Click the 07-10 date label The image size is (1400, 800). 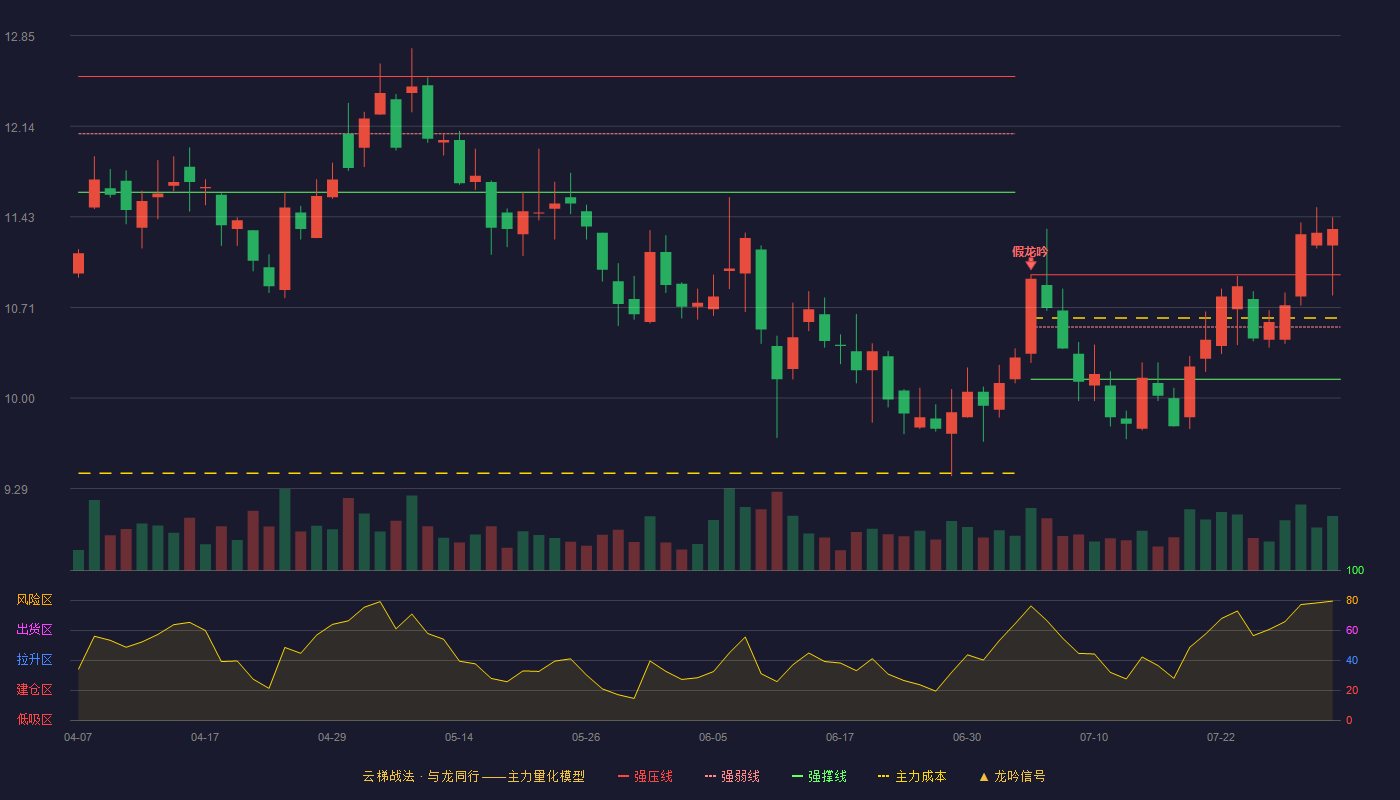(x=1094, y=737)
